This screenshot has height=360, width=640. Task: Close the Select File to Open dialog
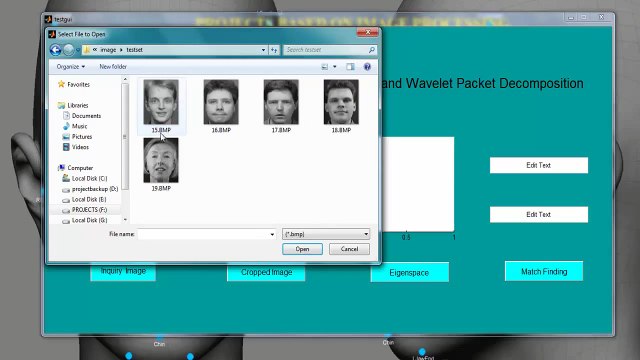(x=367, y=32)
